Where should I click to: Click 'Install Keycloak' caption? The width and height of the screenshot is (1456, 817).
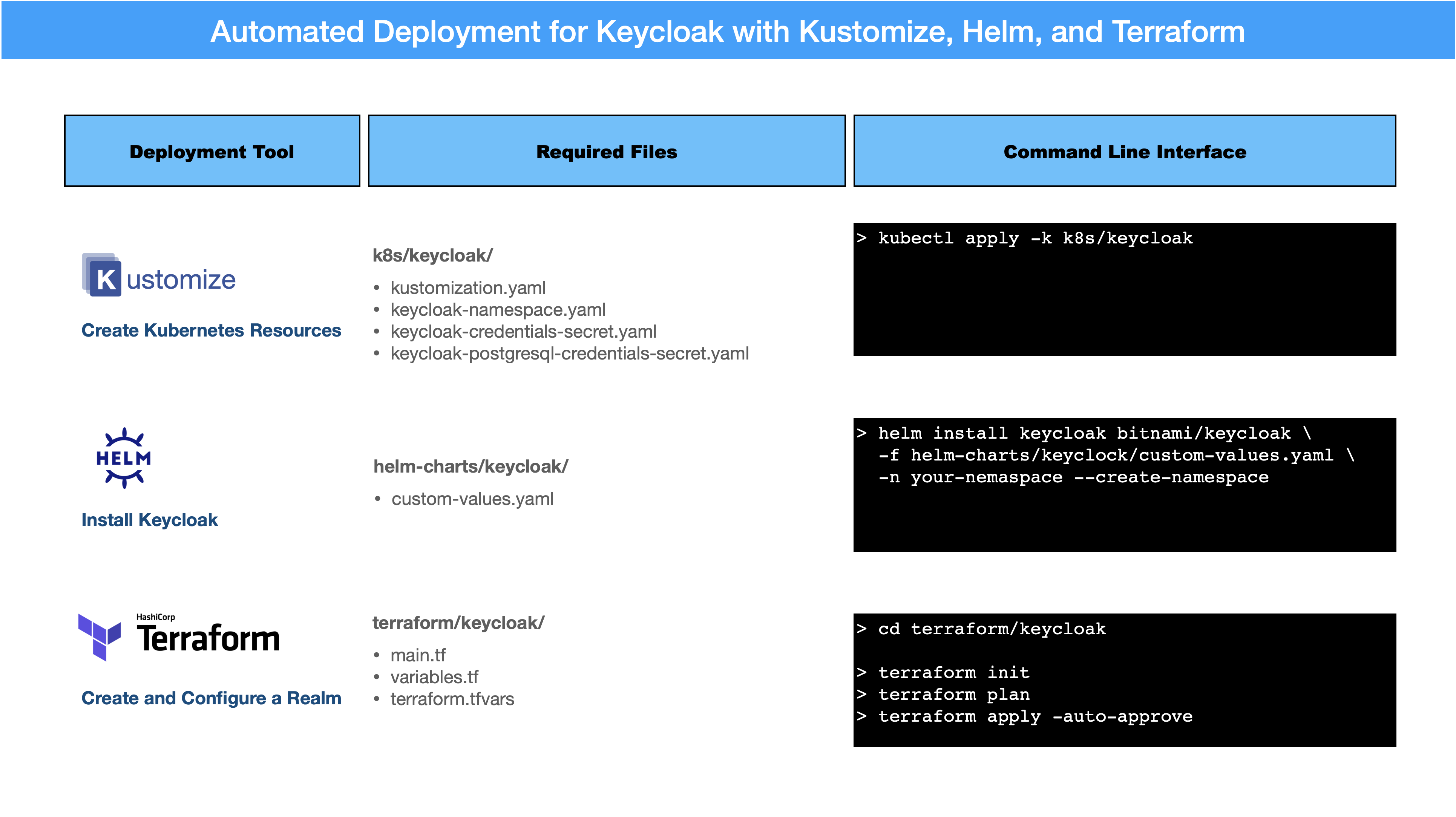[x=150, y=520]
